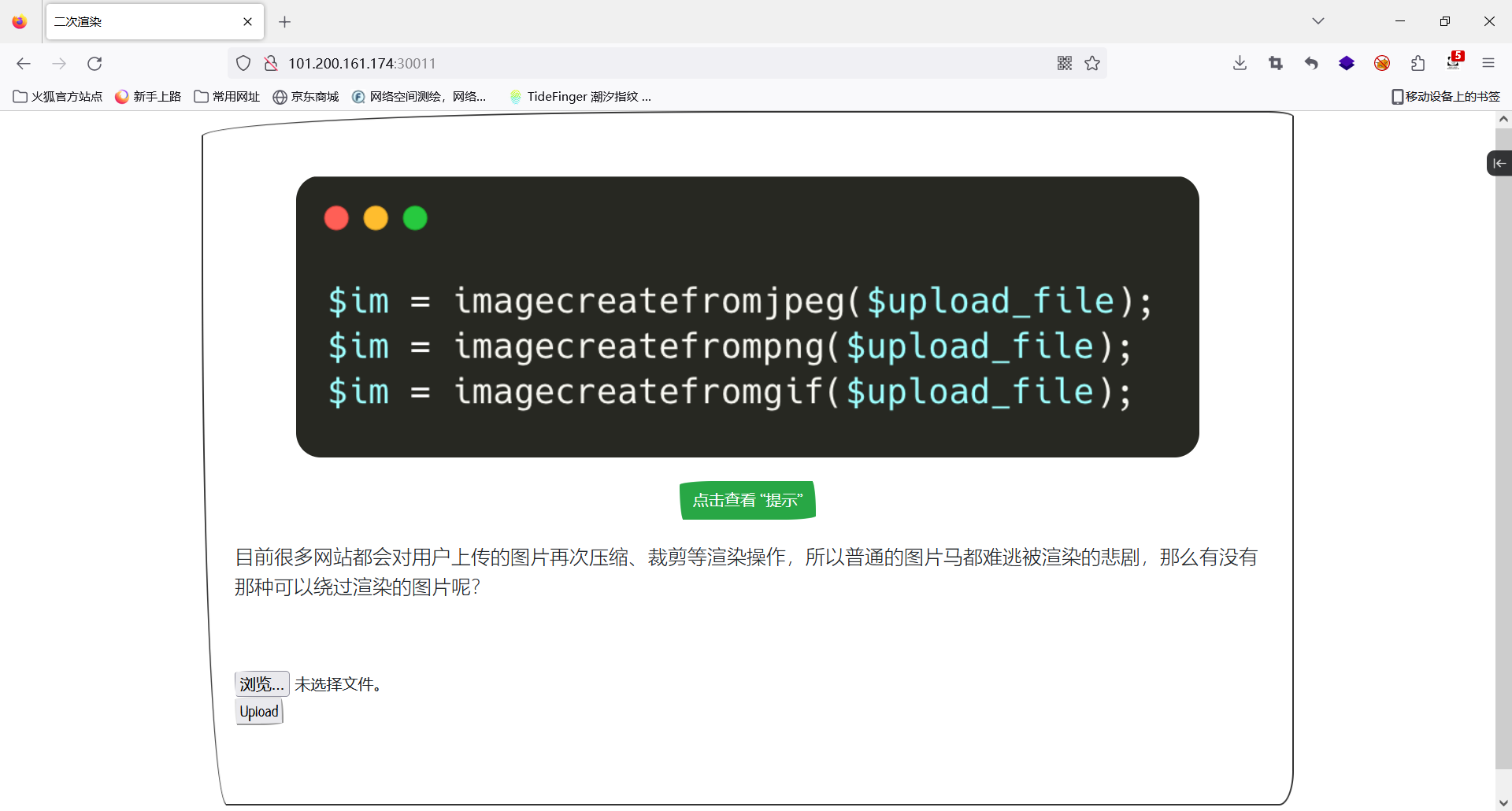1512x811 pixels.
Task: Open the tracking protection shield icon
Action: click(x=243, y=63)
